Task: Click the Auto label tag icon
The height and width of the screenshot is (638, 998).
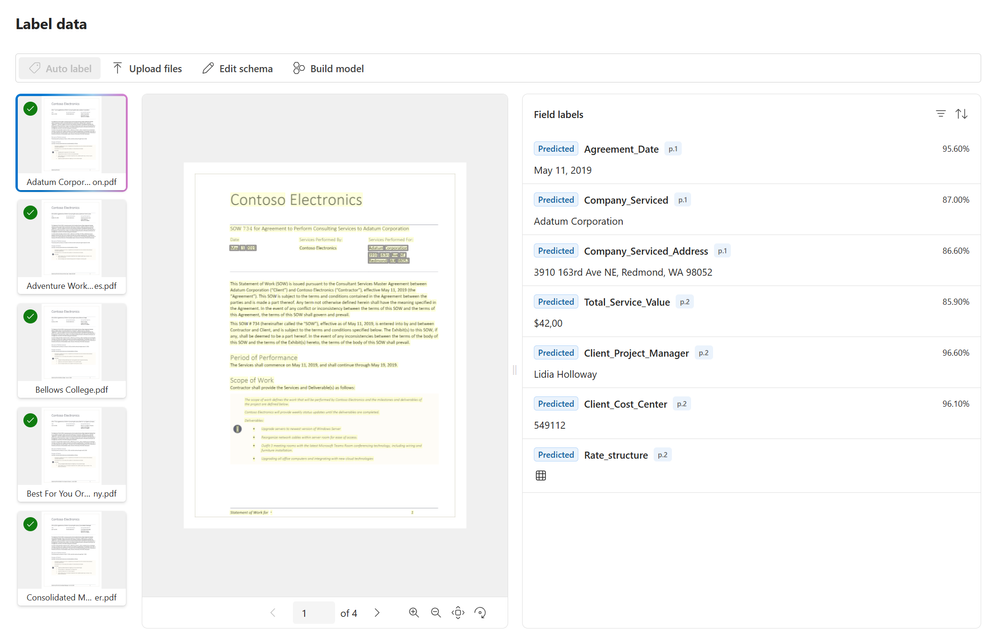Action: click(35, 68)
